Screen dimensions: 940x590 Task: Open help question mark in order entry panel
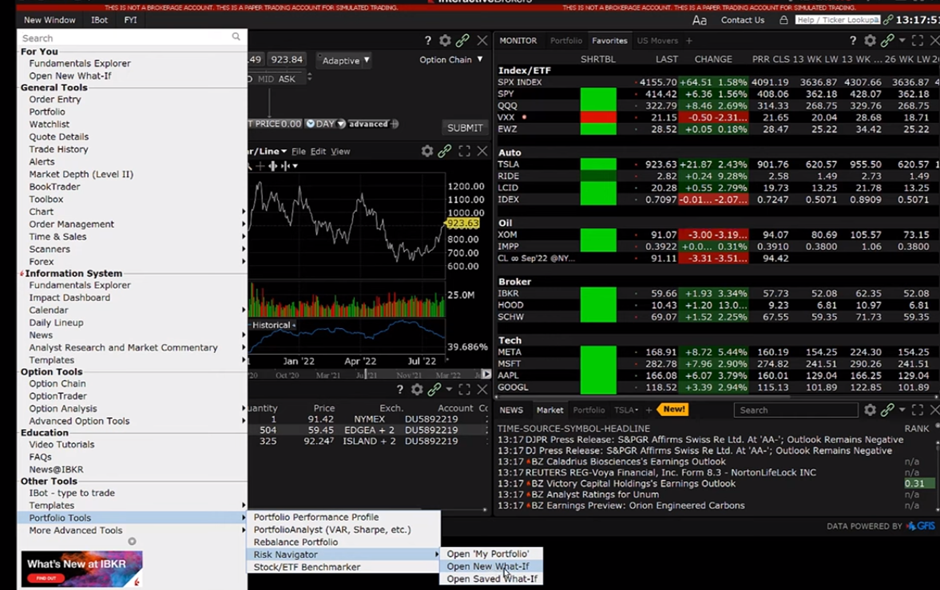[x=428, y=41]
